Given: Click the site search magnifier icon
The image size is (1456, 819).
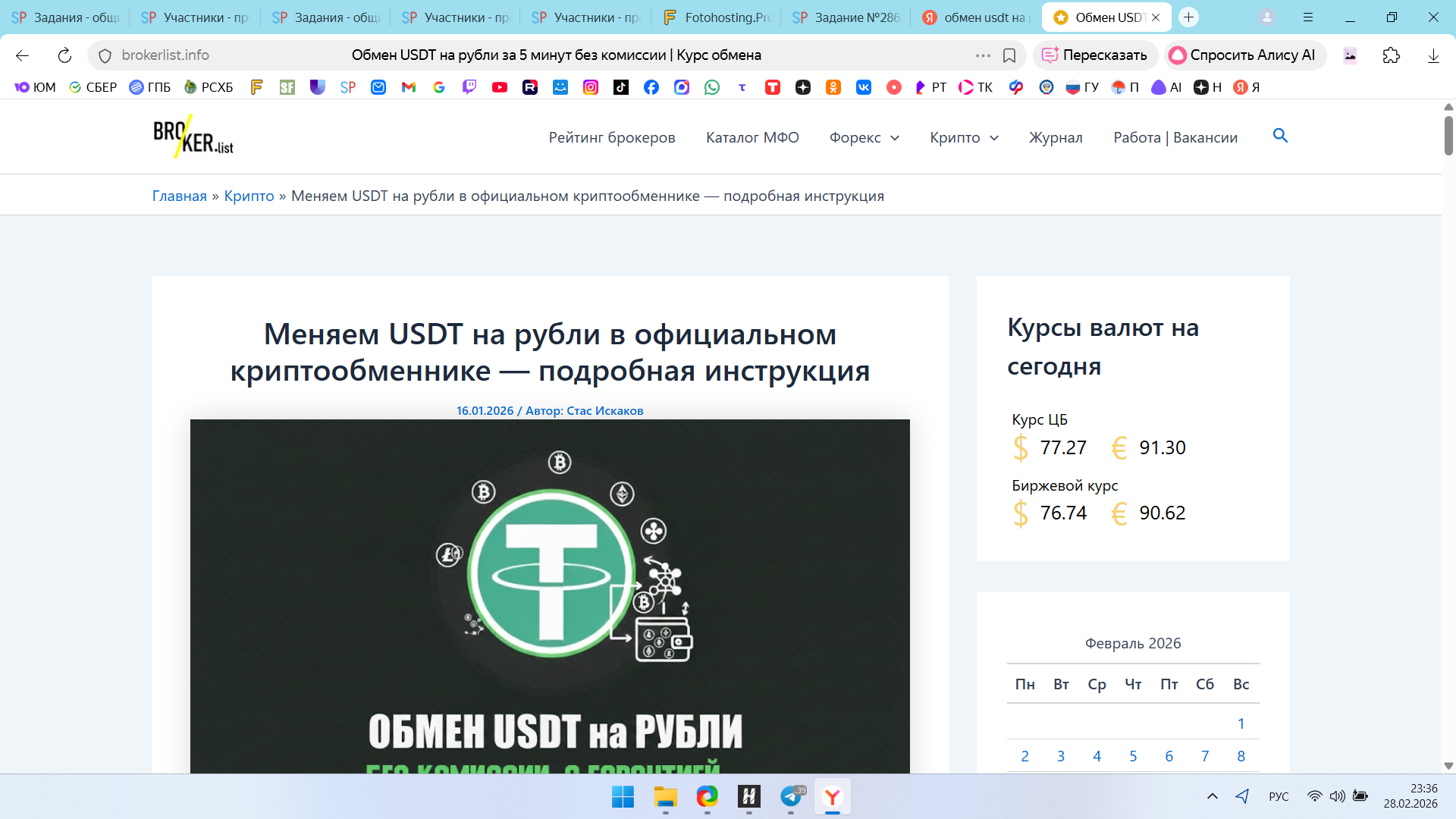Looking at the screenshot, I should click(x=1280, y=136).
